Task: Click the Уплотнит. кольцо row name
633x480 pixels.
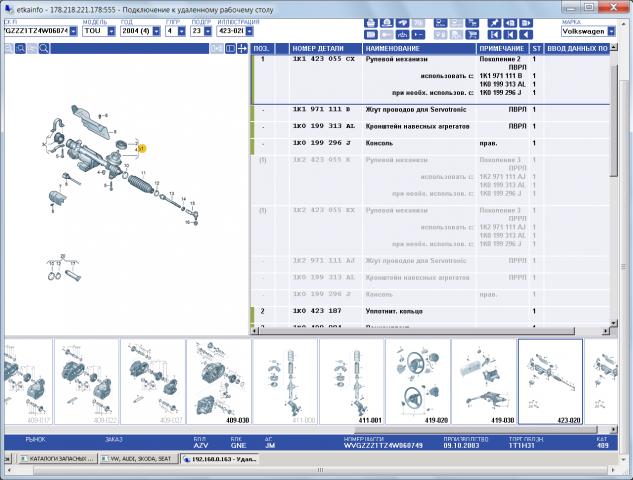Action: [394, 311]
